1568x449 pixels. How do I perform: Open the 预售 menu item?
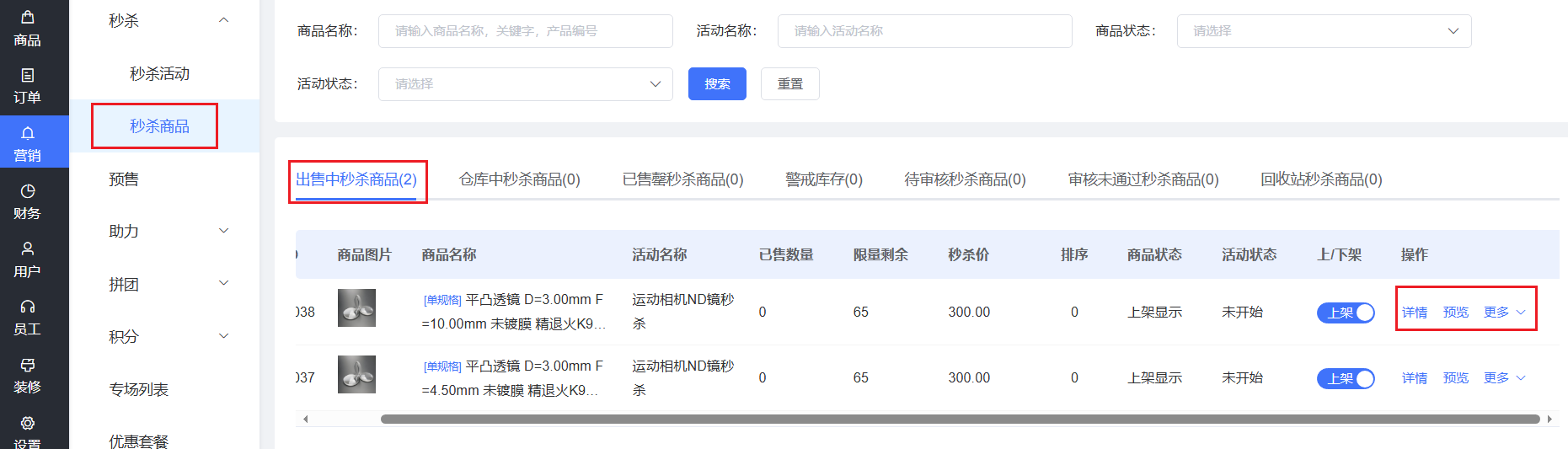click(x=124, y=179)
